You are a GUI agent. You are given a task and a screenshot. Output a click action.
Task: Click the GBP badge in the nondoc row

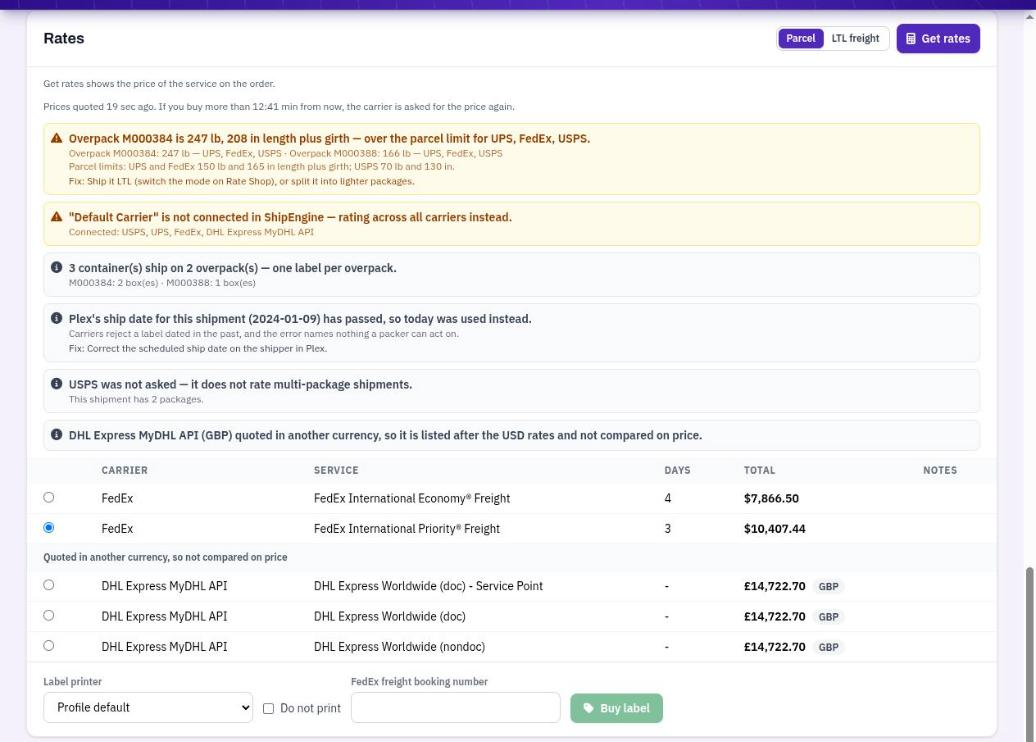[x=829, y=648]
